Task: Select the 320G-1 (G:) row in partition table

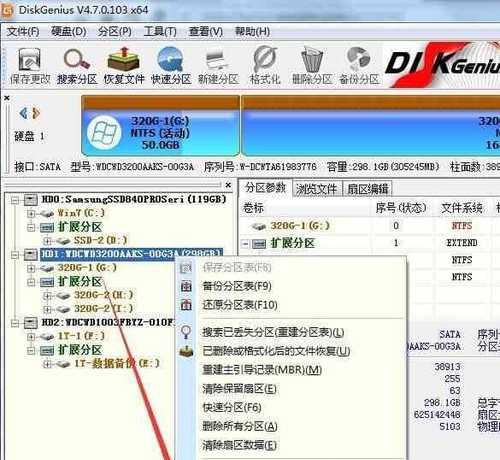Action: (370, 226)
